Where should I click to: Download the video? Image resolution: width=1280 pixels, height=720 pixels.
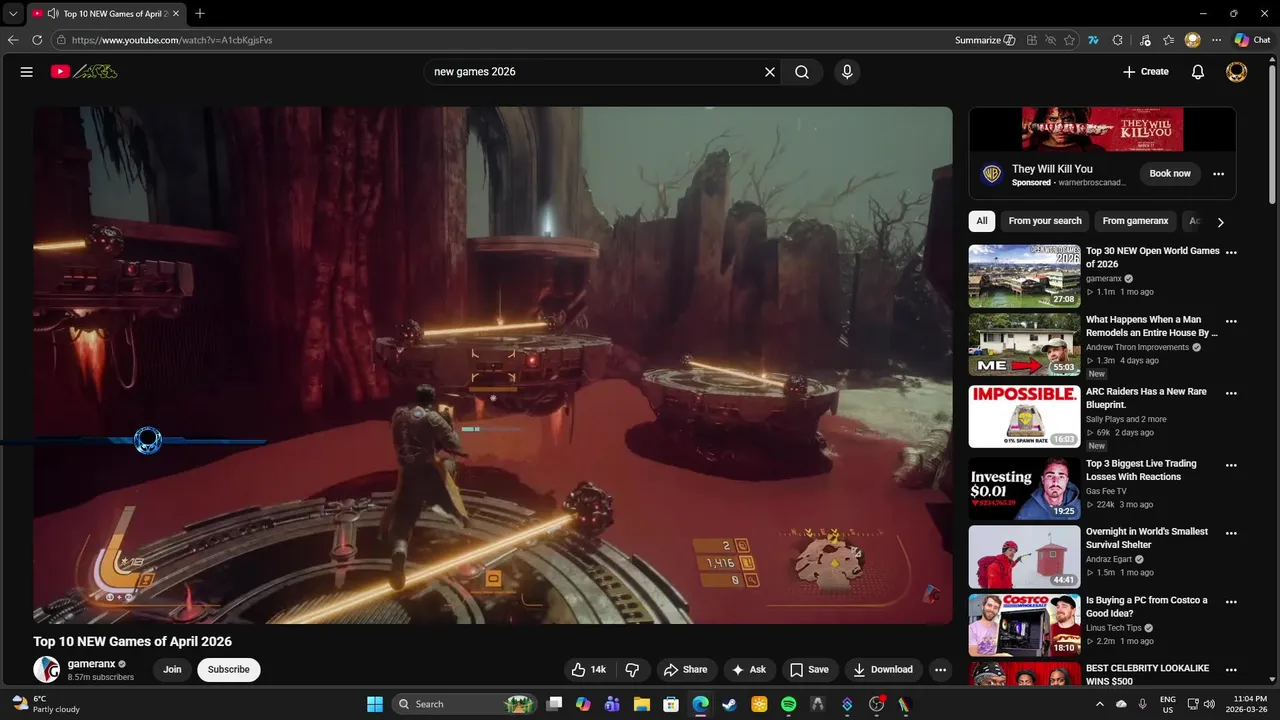[883, 670]
